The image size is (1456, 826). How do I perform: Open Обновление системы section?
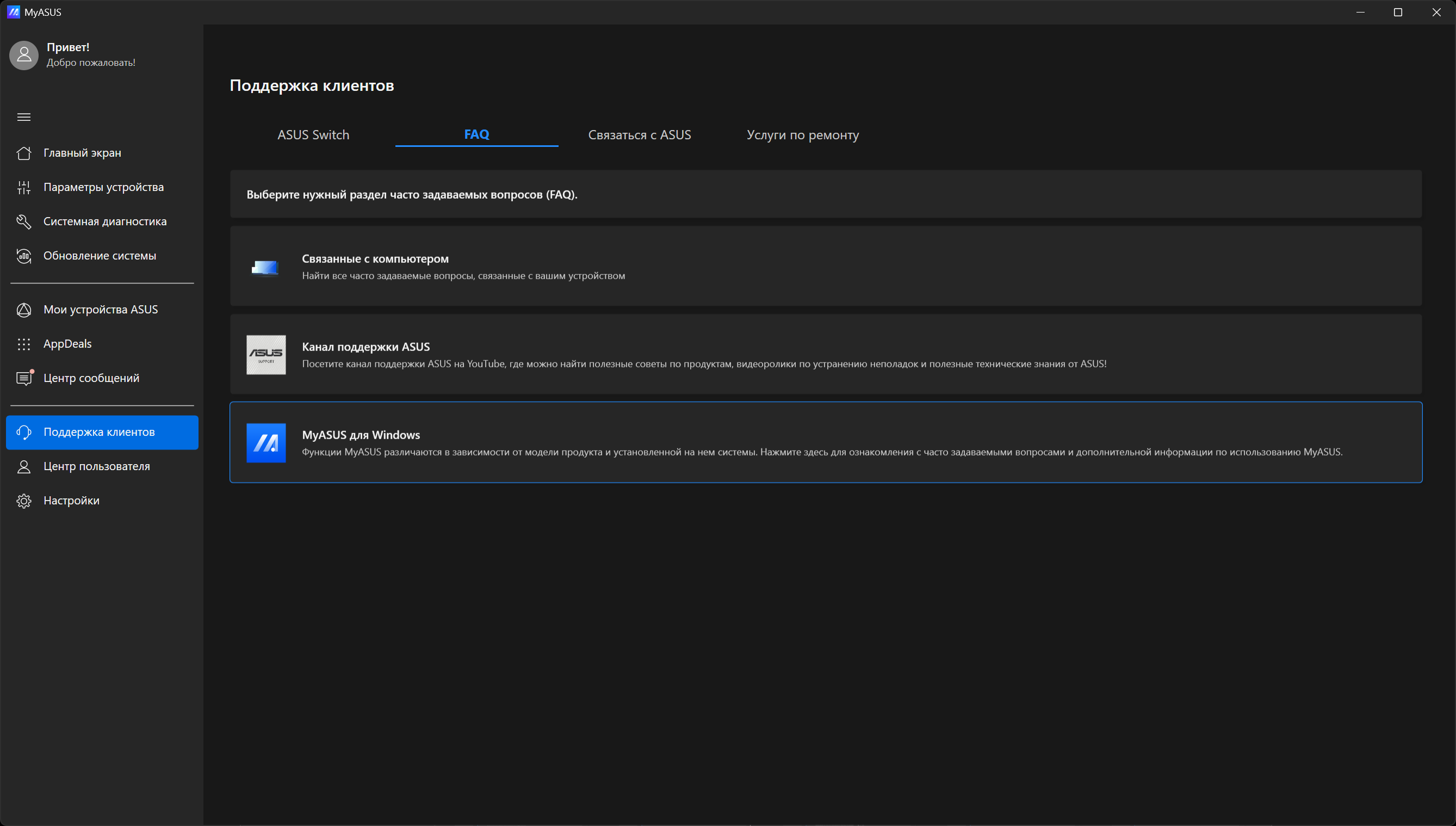pos(102,256)
